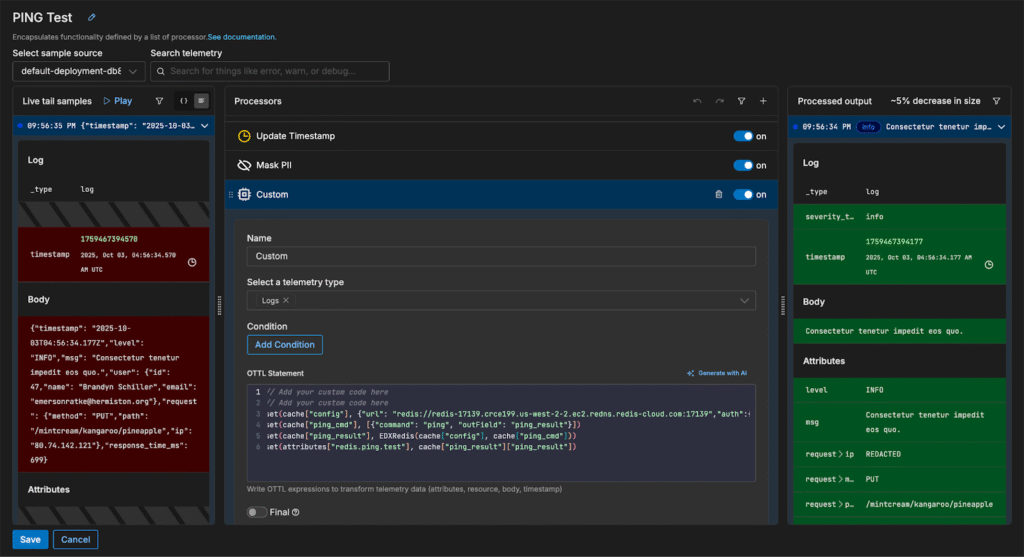Click the filter icon in Processed output
The height and width of the screenshot is (557, 1024).
point(996,101)
